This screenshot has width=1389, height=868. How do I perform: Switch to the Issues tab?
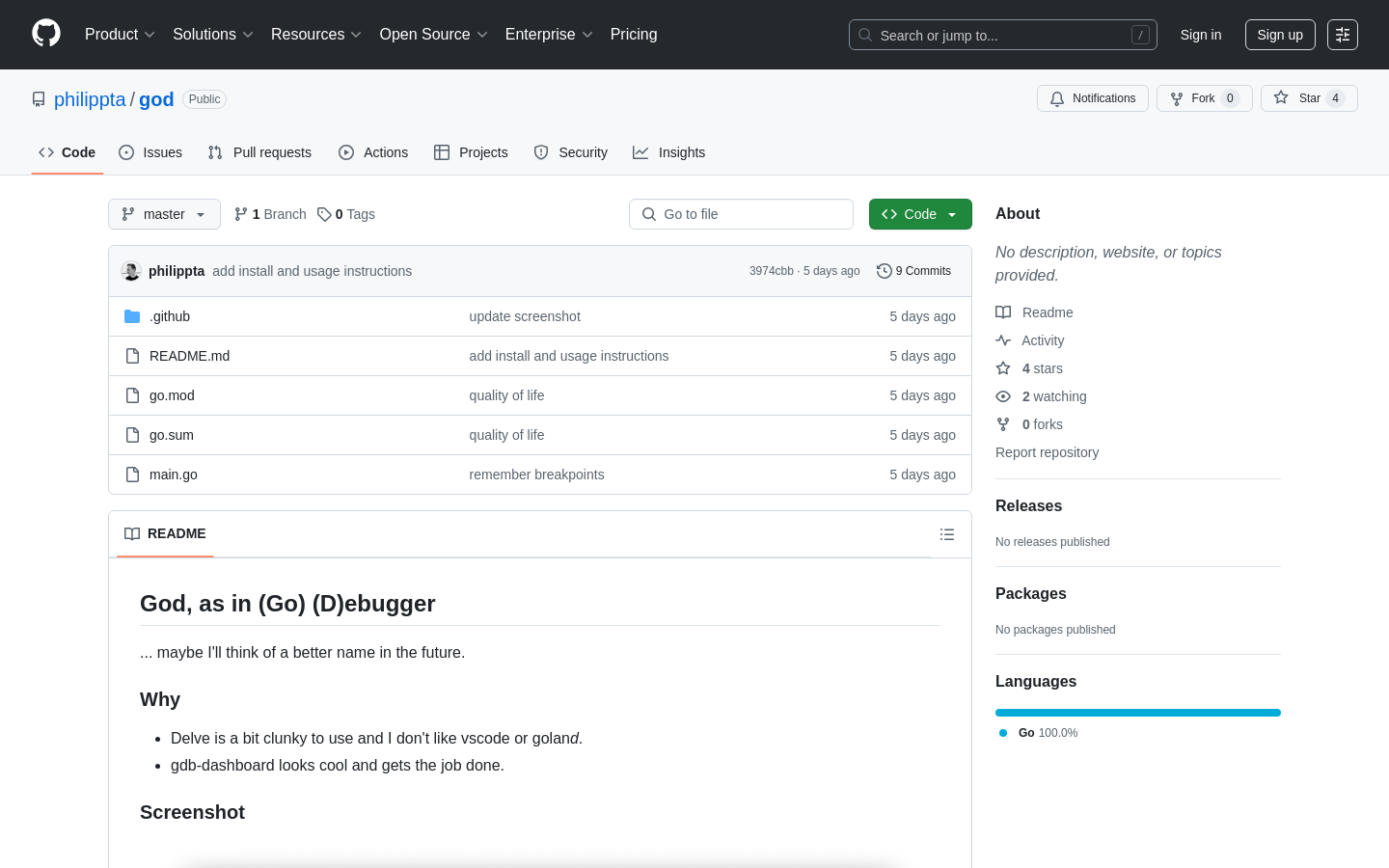click(150, 152)
